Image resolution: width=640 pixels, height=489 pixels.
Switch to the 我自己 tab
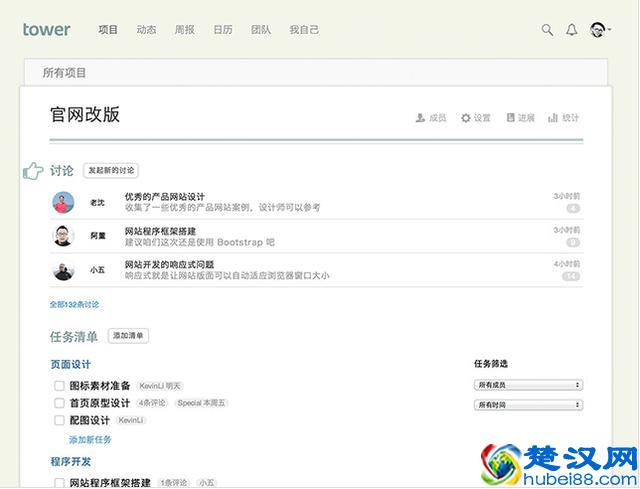click(x=304, y=30)
